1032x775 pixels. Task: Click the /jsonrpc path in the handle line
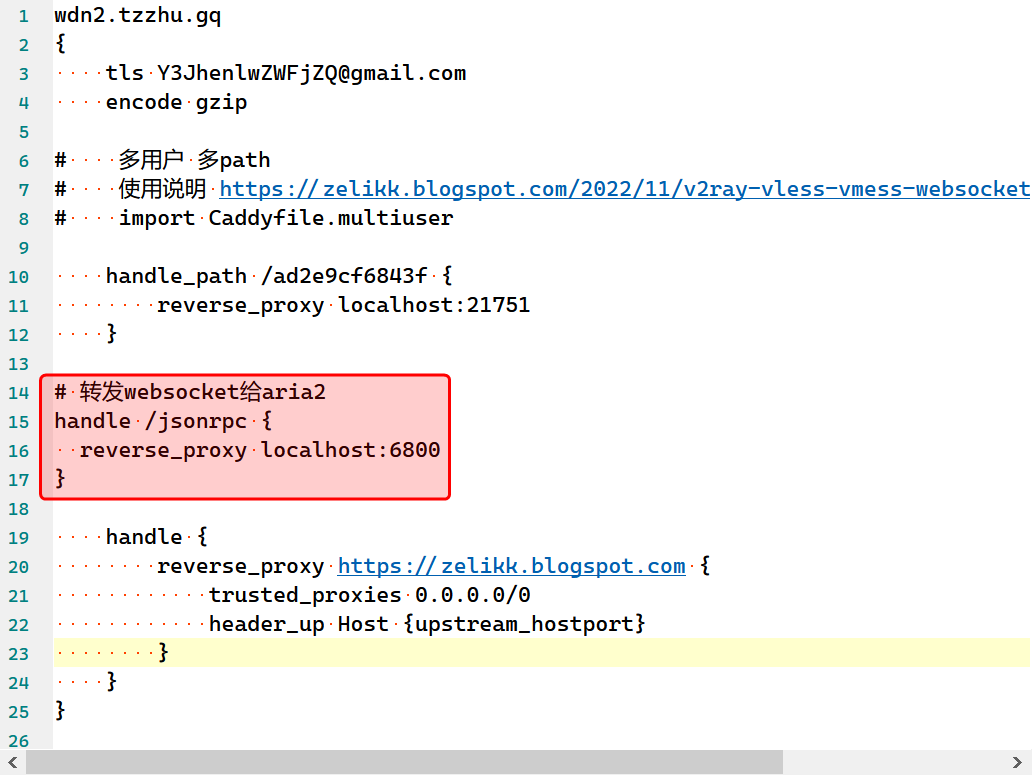point(195,421)
